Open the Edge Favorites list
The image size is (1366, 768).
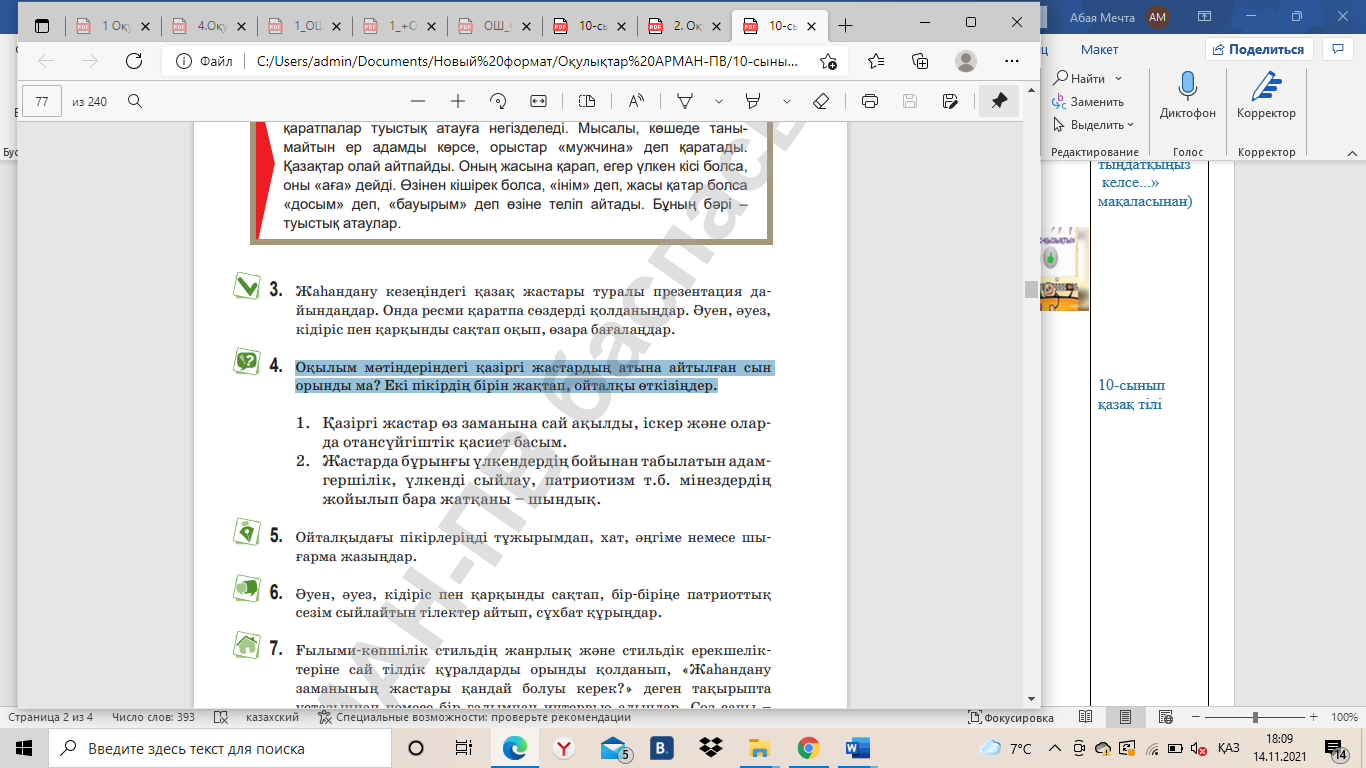point(876,61)
